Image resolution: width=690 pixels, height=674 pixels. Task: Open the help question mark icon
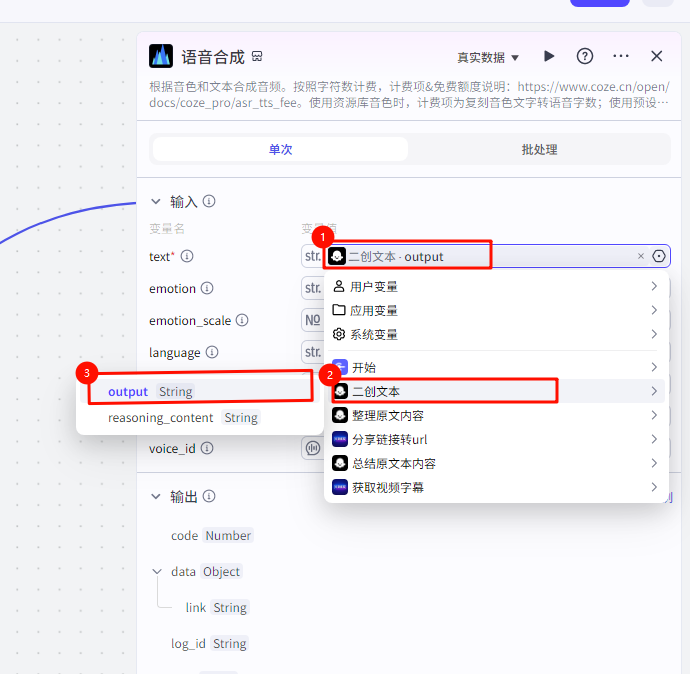click(585, 57)
